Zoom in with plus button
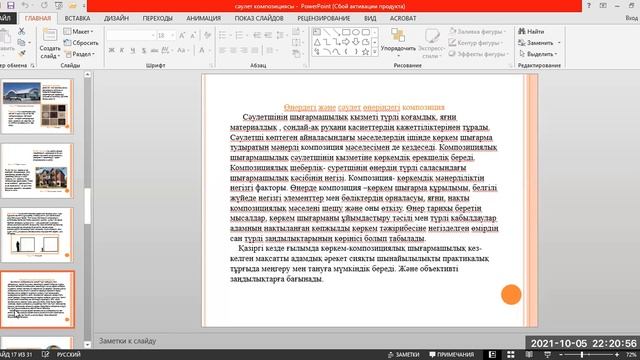The image size is (640, 360). [617, 355]
